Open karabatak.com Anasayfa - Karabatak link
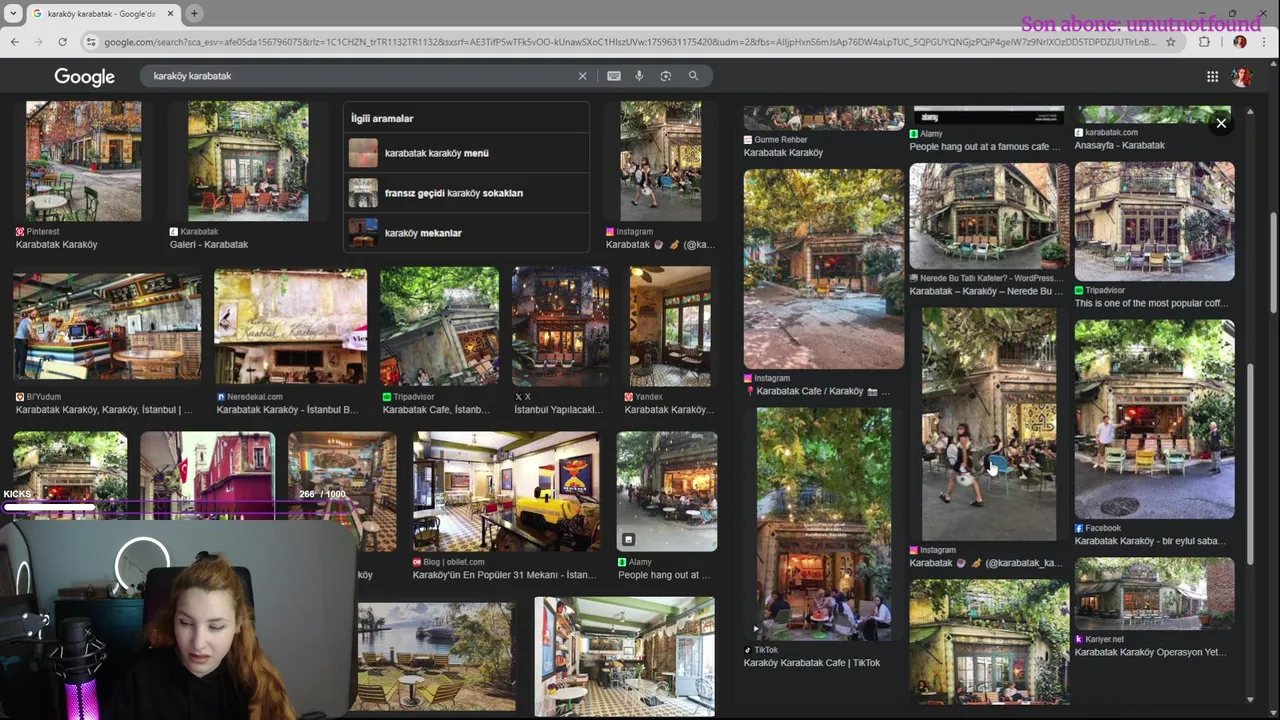The image size is (1280, 720). [x=1119, y=146]
